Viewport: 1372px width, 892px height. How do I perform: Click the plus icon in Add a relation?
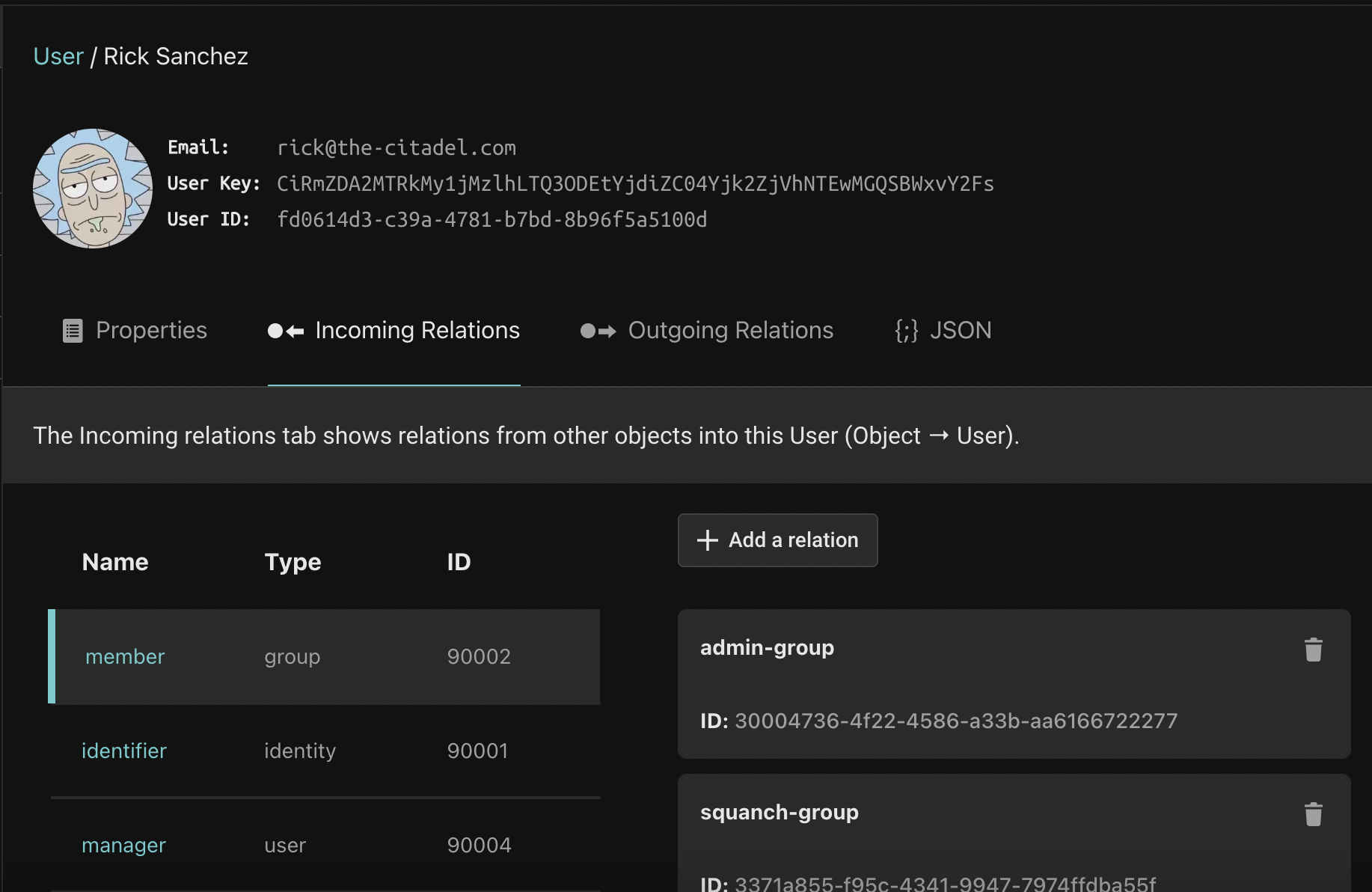[x=707, y=540]
